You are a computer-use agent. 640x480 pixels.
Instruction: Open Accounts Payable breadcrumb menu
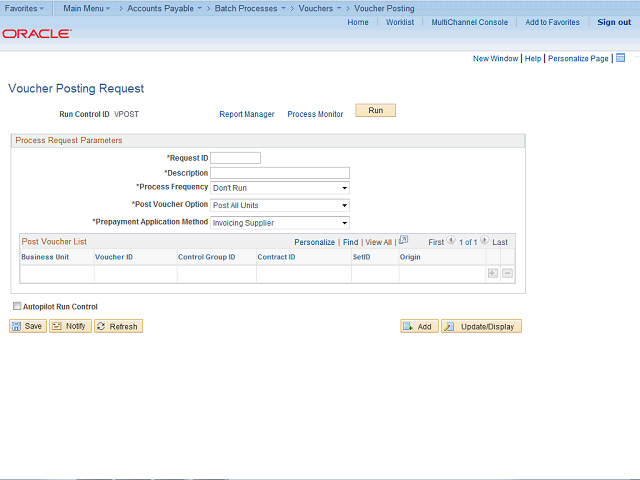tap(164, 8)
